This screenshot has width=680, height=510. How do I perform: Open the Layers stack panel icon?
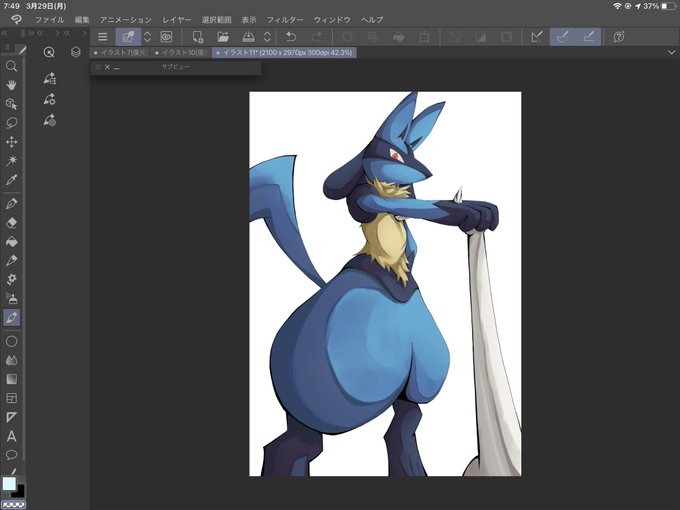click(x=76, y=52)
